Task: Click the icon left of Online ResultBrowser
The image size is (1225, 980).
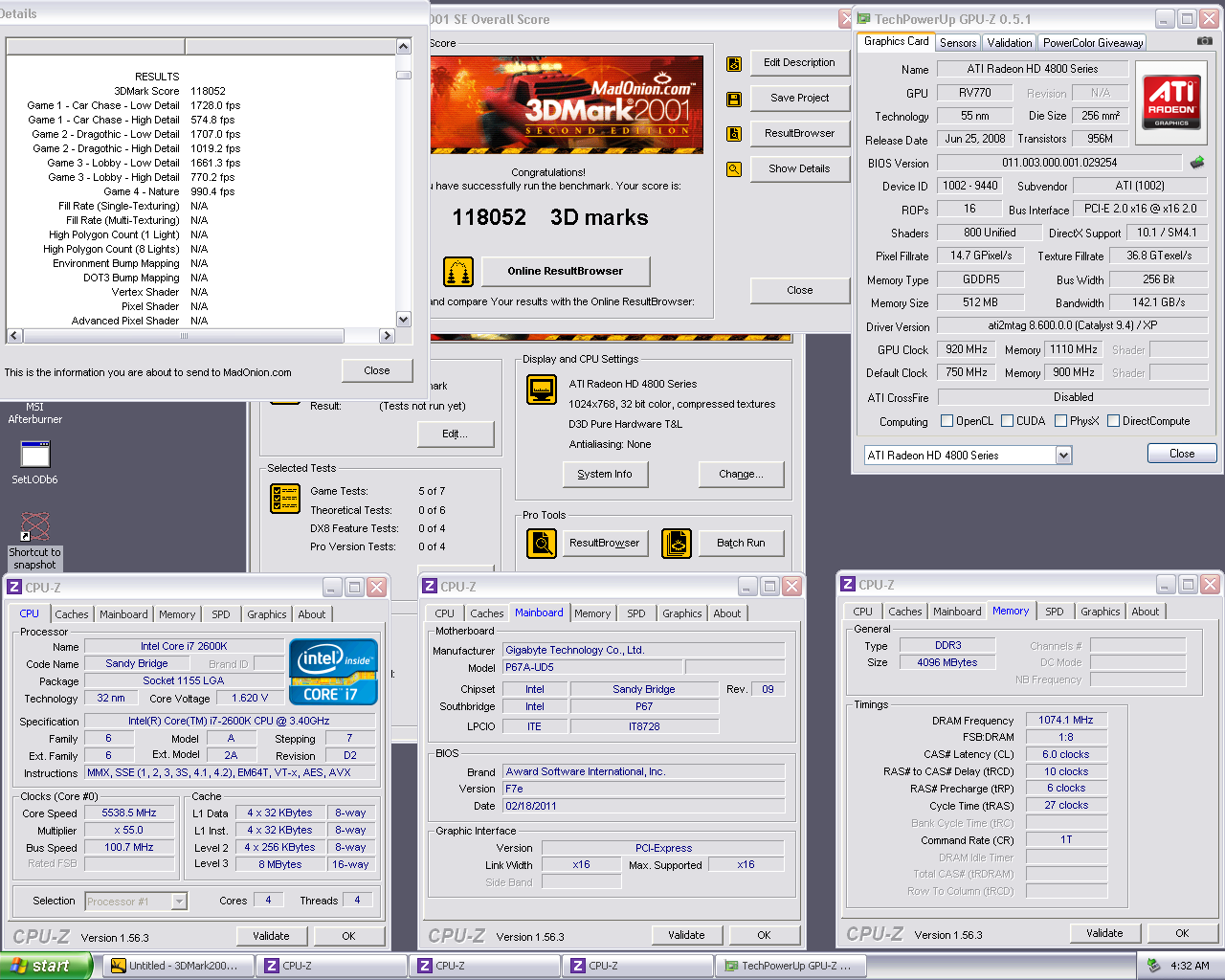Action: [x=458, y=272]
